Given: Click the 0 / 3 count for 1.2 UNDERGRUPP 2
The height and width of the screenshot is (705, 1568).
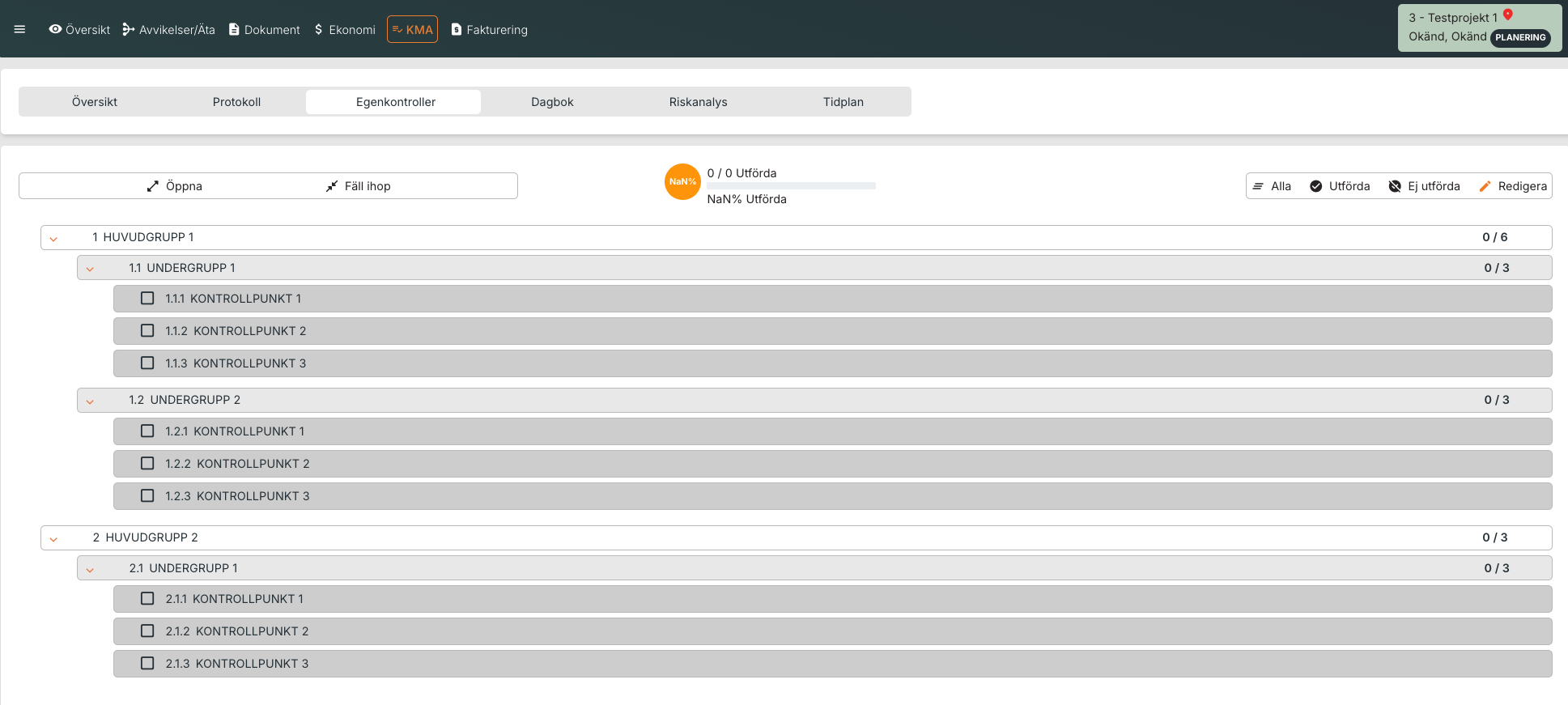Looking at the screenshot, I should [x=1496, y=400].
